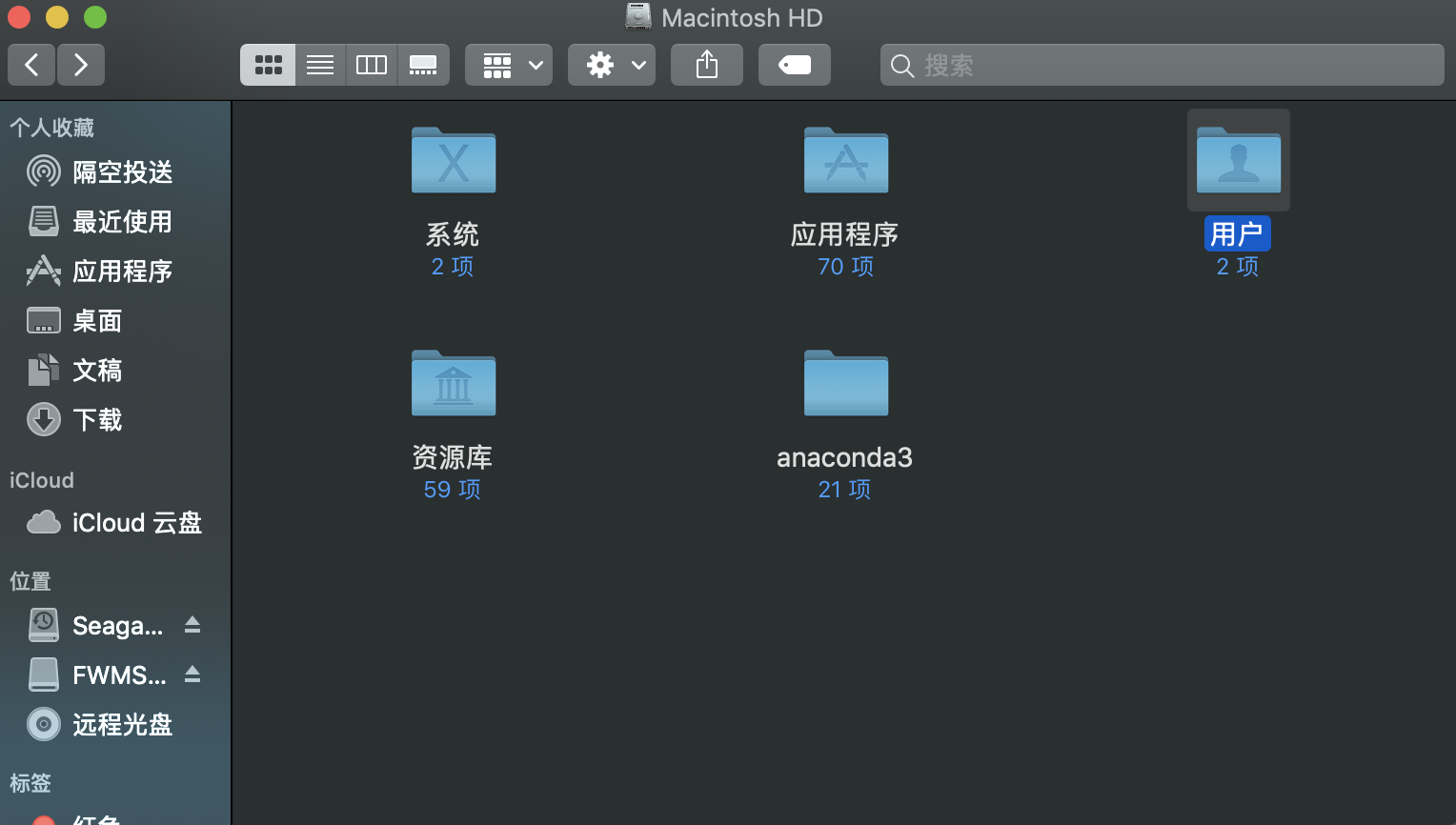The height and width of the screenshot is (825, 1456).
Task: Click the FWMS... drive icon
Action: tap(44, 674)
